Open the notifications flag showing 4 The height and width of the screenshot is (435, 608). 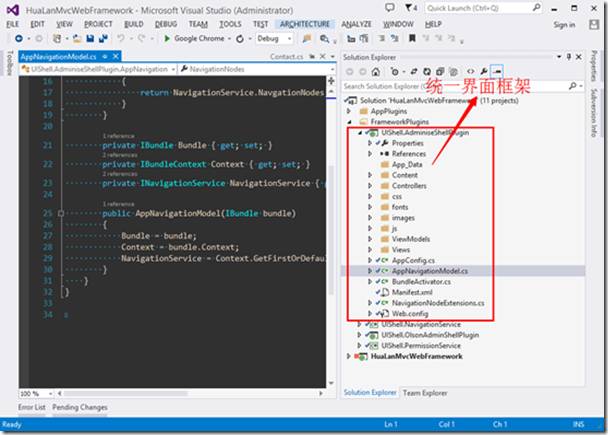[x=411, y=7]
